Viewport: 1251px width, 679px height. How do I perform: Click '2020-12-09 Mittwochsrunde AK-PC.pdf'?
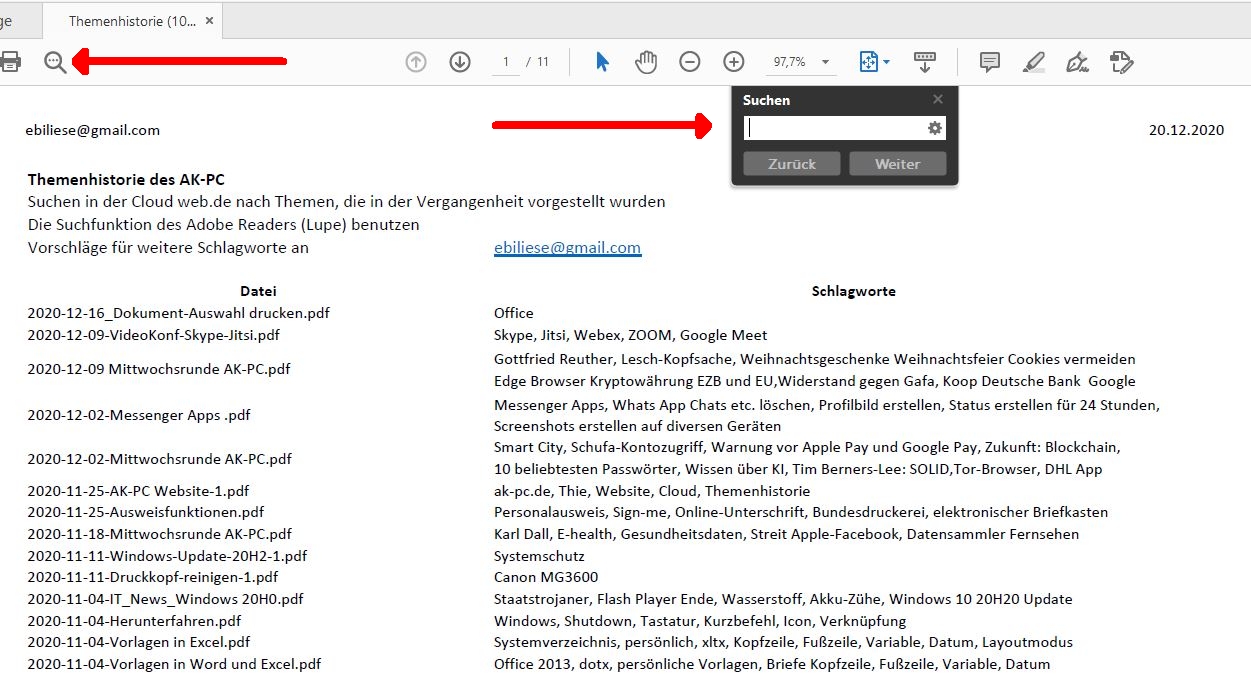pos(159,368)
